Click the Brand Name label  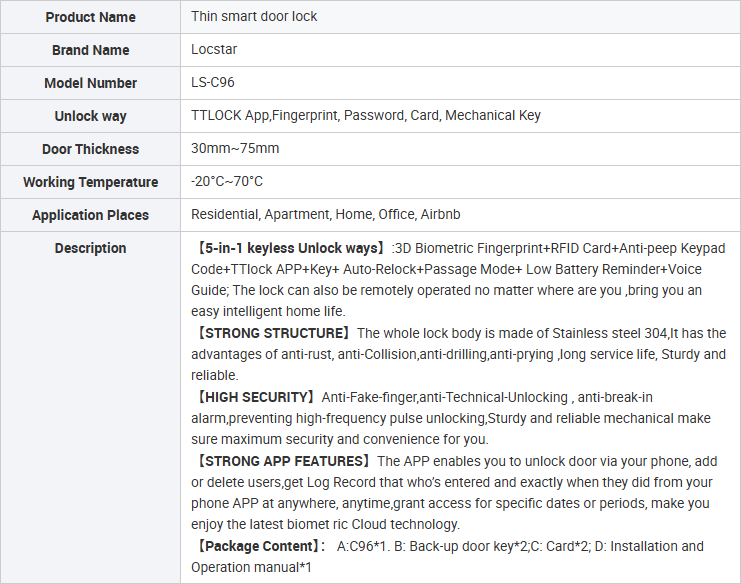pos(90,50)
